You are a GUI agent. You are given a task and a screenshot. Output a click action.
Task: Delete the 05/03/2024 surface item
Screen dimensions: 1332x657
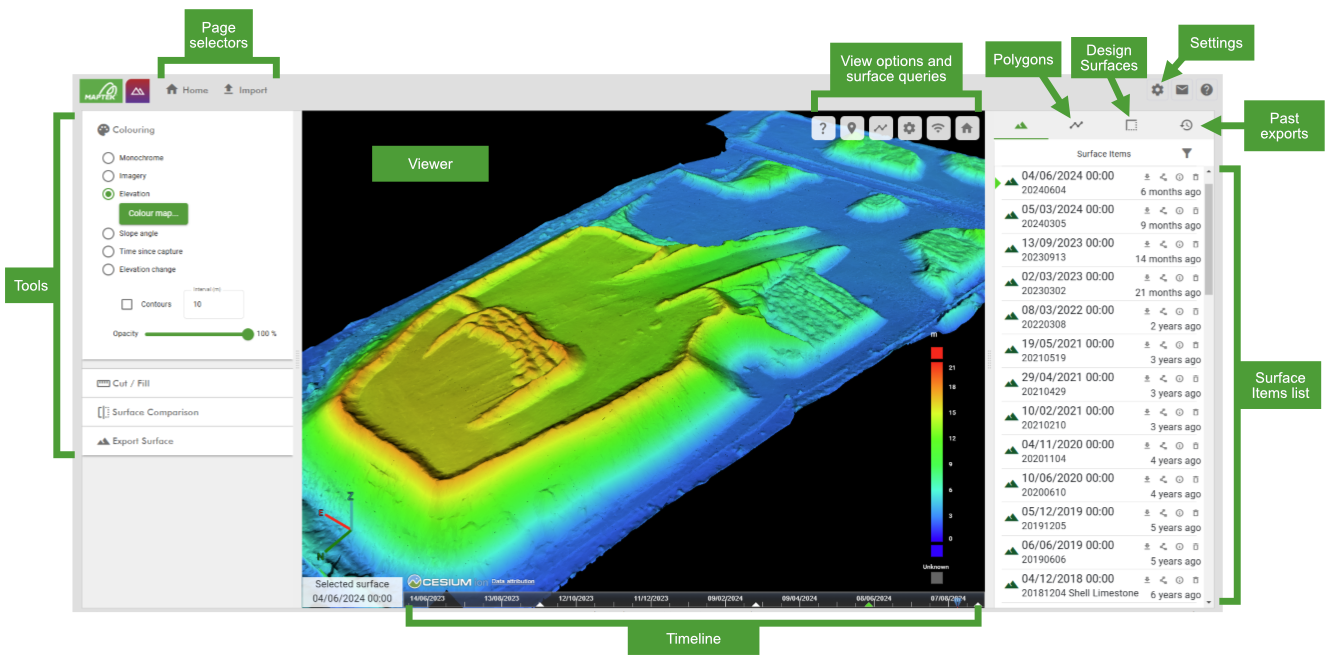click(1195, 211)
